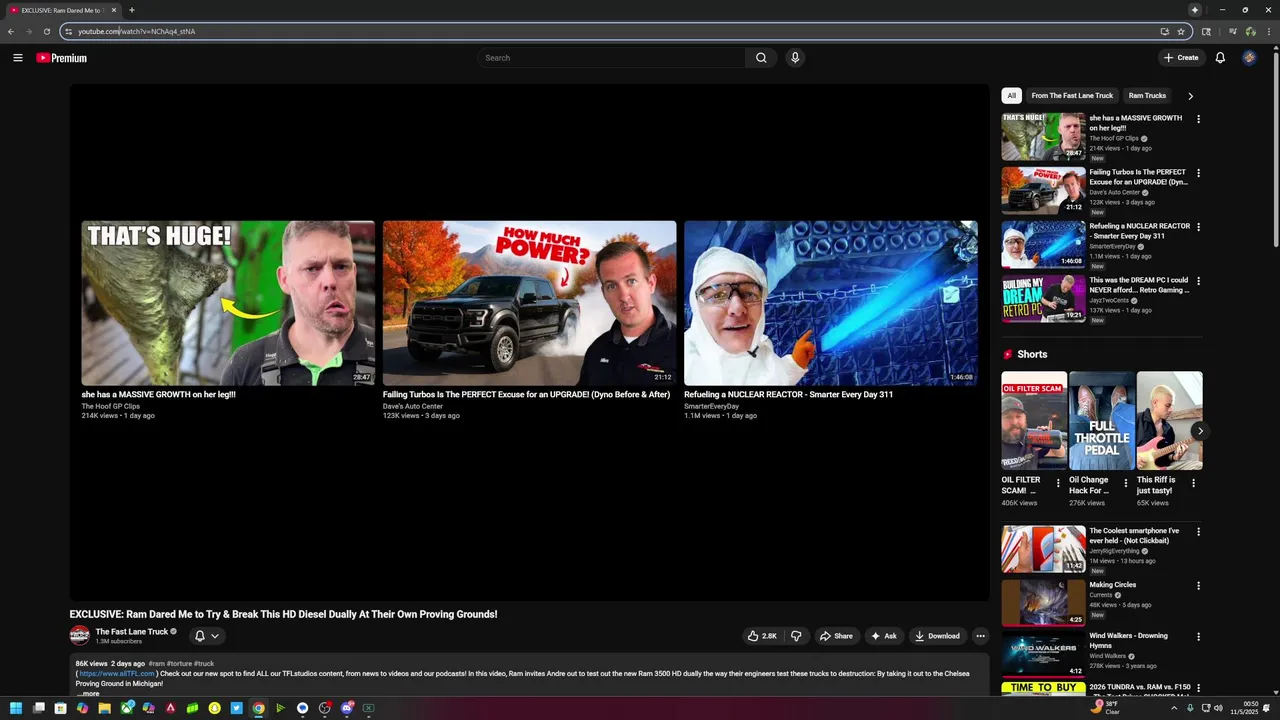Open options for 'Refueling a NUCLEAR REACTOR' sidebar video
This screenshot has width=1280, height=720.
[1198, 227]
